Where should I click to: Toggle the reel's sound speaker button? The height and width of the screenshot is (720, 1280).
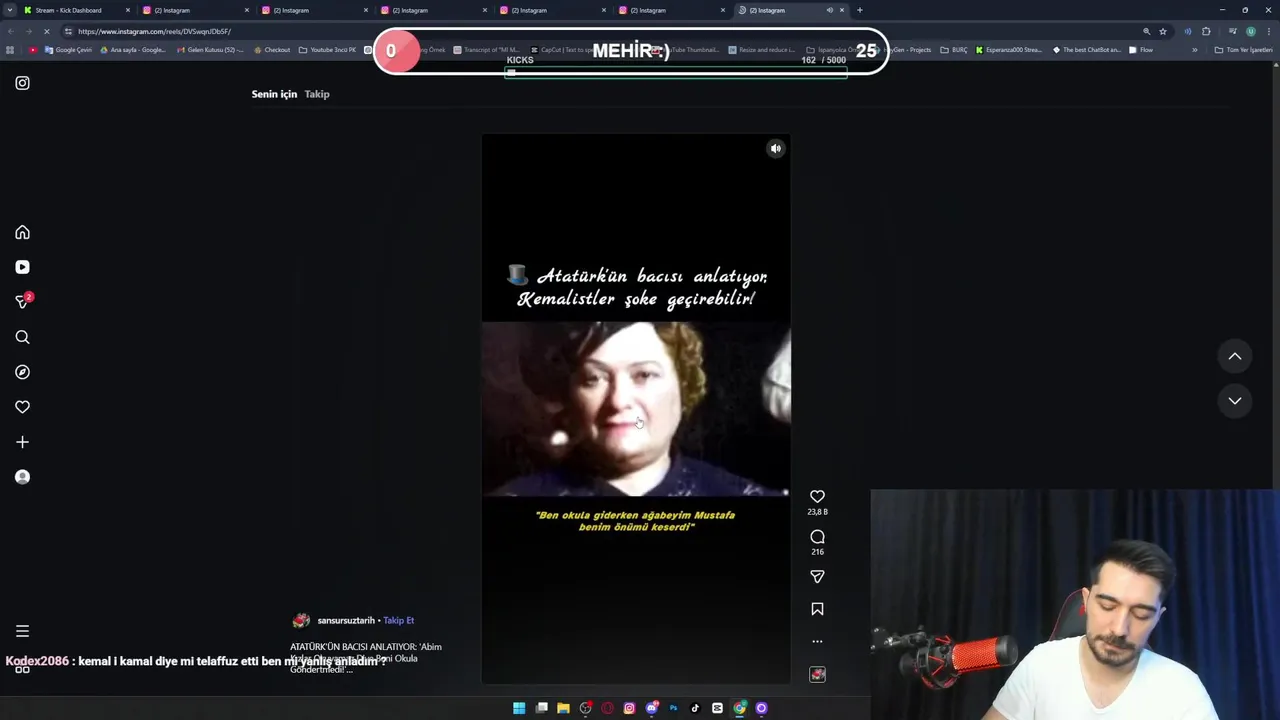click(x=775, y=149)
